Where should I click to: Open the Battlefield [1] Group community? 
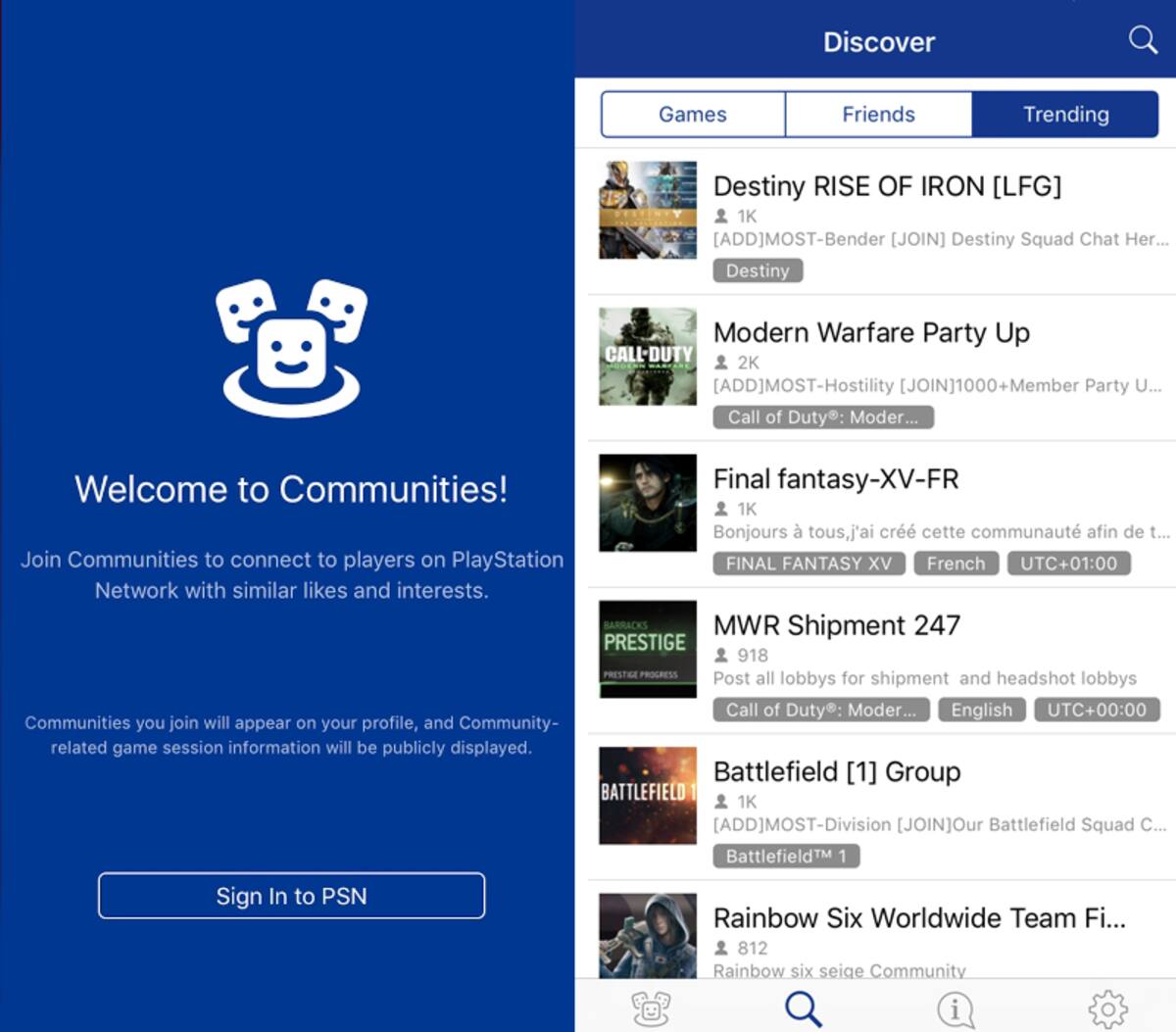(x=882, y=807)
